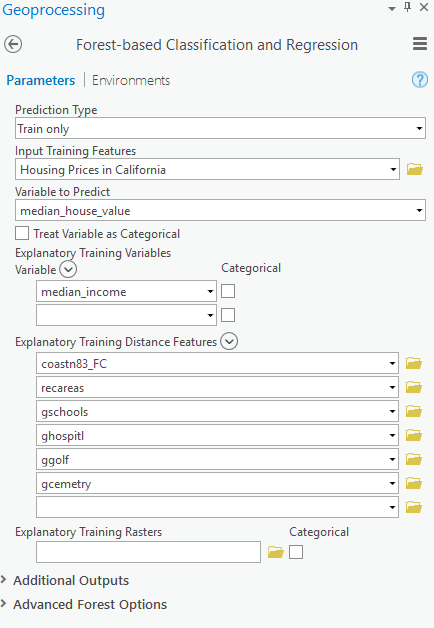Viewport: 434px width, 628px height.
Task: Browse folder for Explanatory Training Rasters
Action: [275, 552]
